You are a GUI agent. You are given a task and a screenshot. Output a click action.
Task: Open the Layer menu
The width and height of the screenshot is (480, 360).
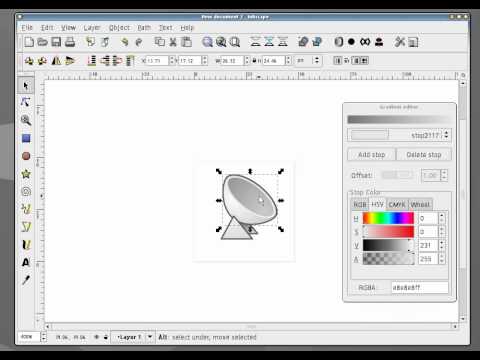(x=92, y=28)
